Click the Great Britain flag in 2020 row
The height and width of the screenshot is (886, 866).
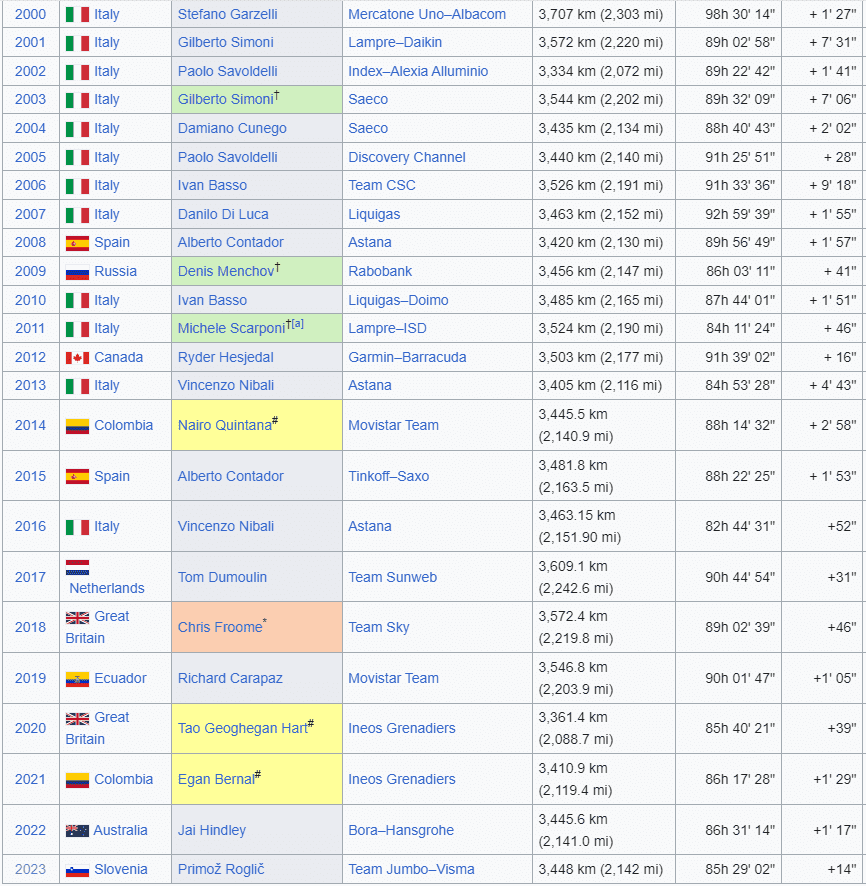click(77, 719)
